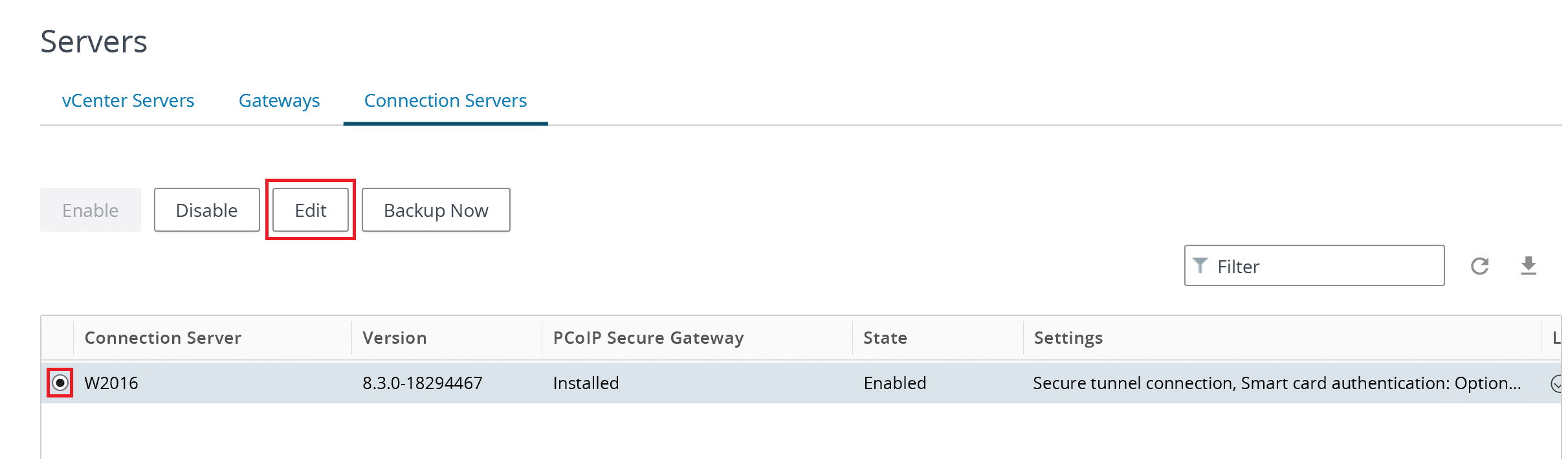
Task: Click the greyed-out Enable button
Action: pos(91,210)
